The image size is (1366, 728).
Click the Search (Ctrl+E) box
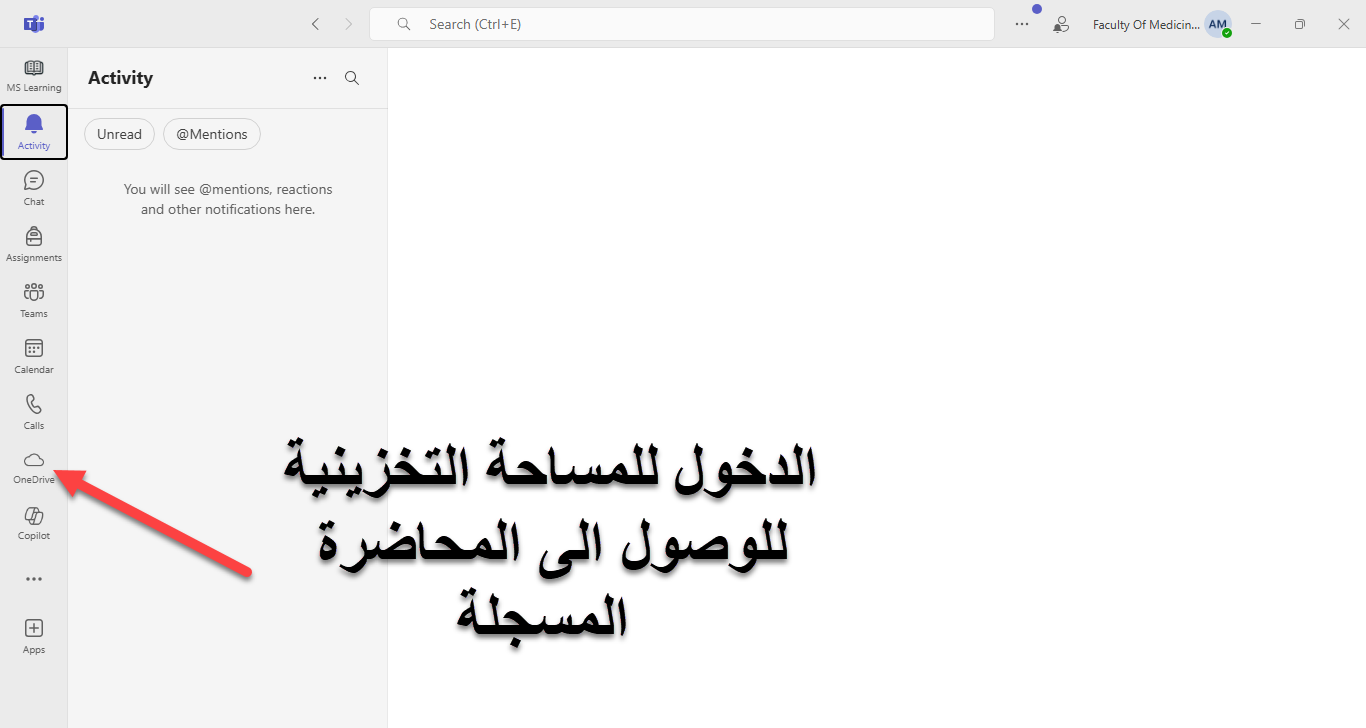pos(681,24)
